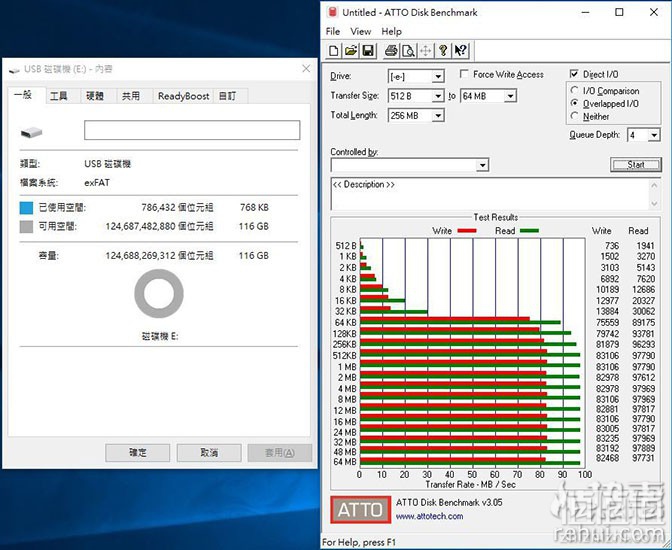Select Overlapped I/O radio button
Viewport: 672px width, 550px height.
575,103
